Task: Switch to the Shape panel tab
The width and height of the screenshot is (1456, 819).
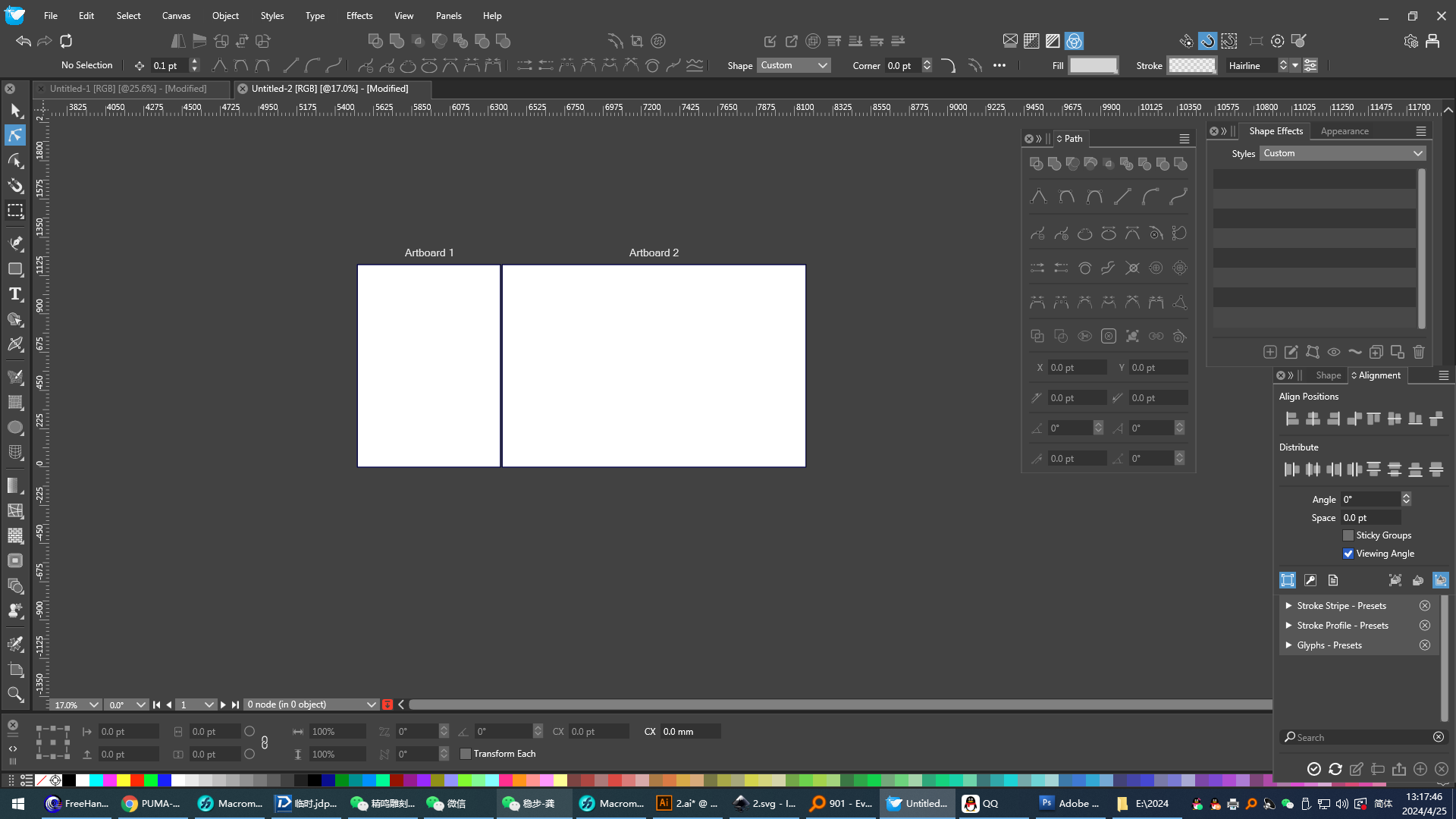Action: point(1328,375)
